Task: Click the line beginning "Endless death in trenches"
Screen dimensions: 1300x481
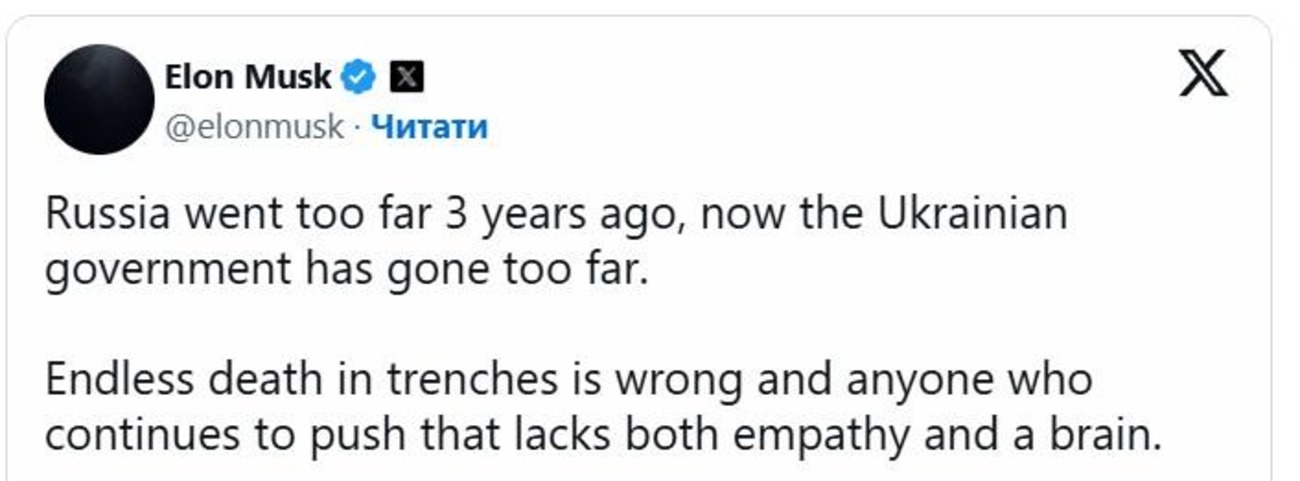Action: coord(568,381)
